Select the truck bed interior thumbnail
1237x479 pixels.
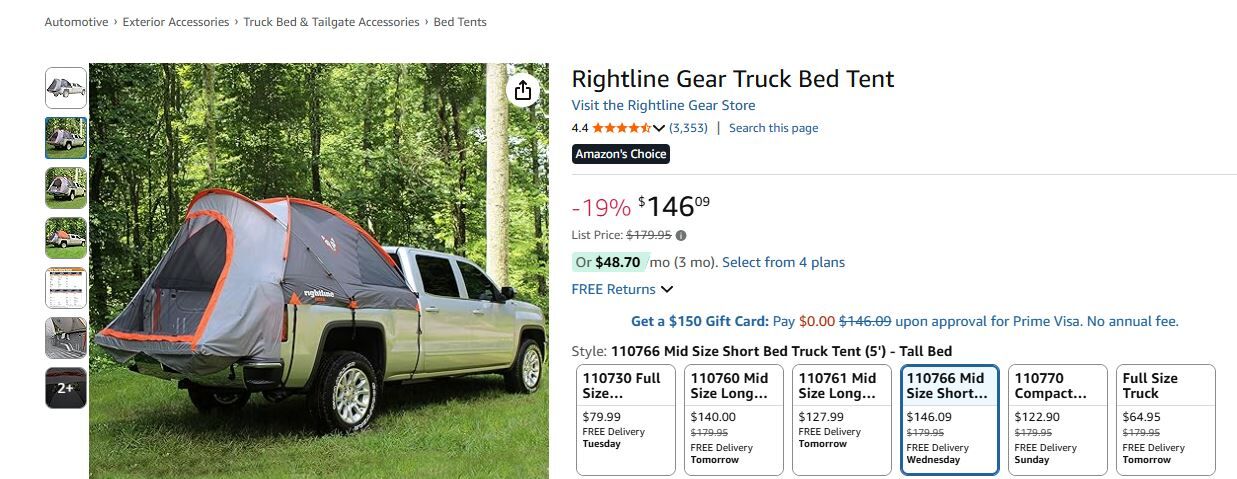[66, 338]
